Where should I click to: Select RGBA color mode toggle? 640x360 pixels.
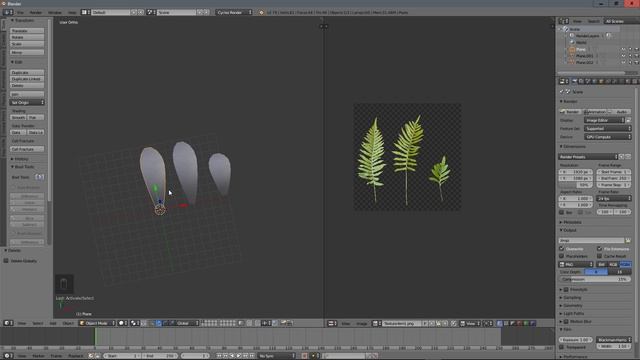coord(625,264)
